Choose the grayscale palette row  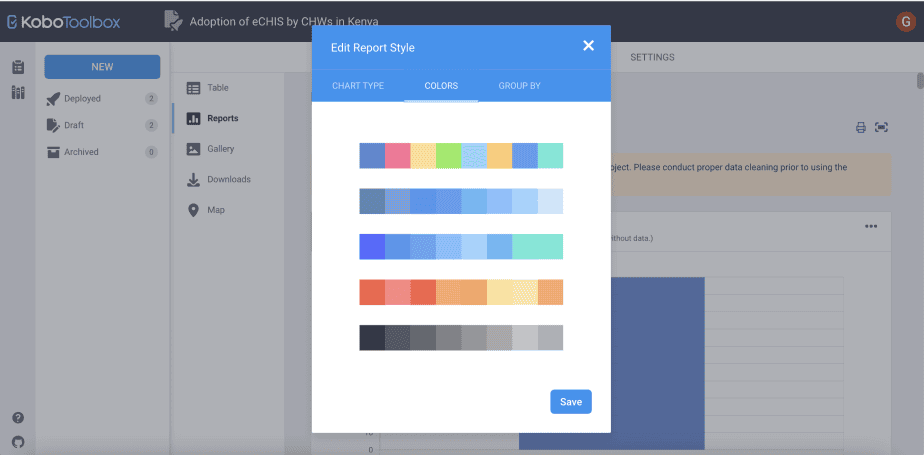click(x=461, y=338)
